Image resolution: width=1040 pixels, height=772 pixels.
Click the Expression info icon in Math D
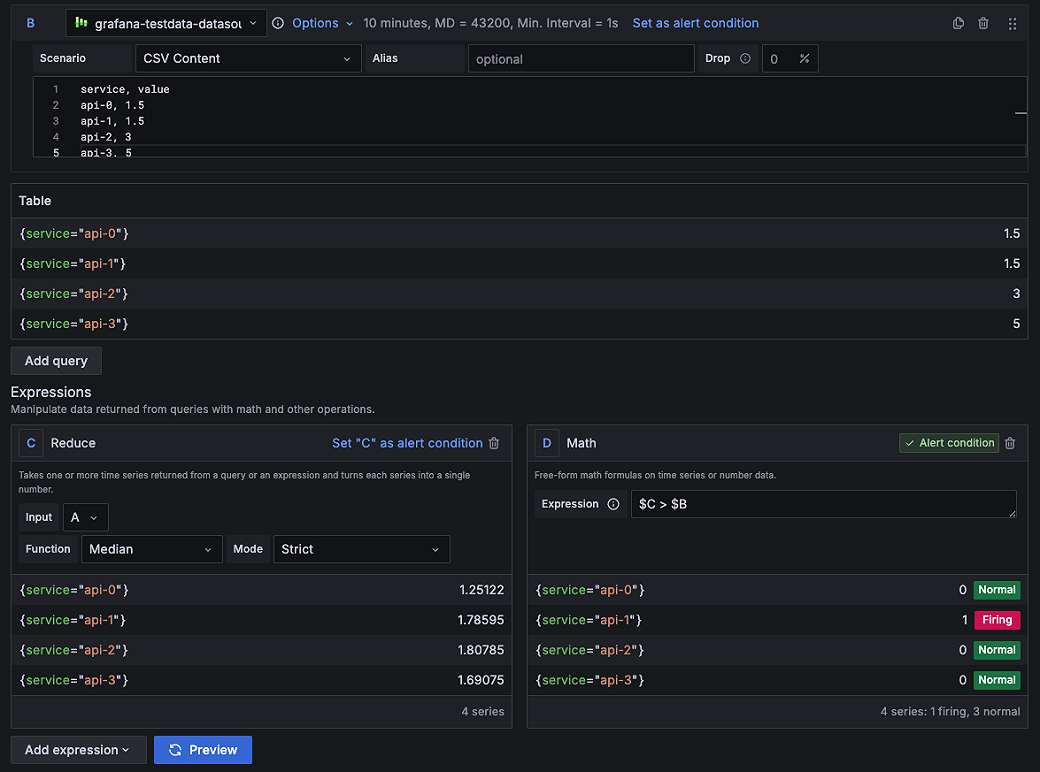612,504
